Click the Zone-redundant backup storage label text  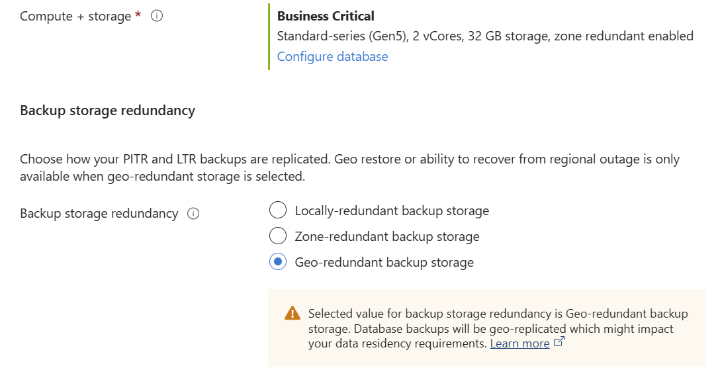click(x=387, y=237)
